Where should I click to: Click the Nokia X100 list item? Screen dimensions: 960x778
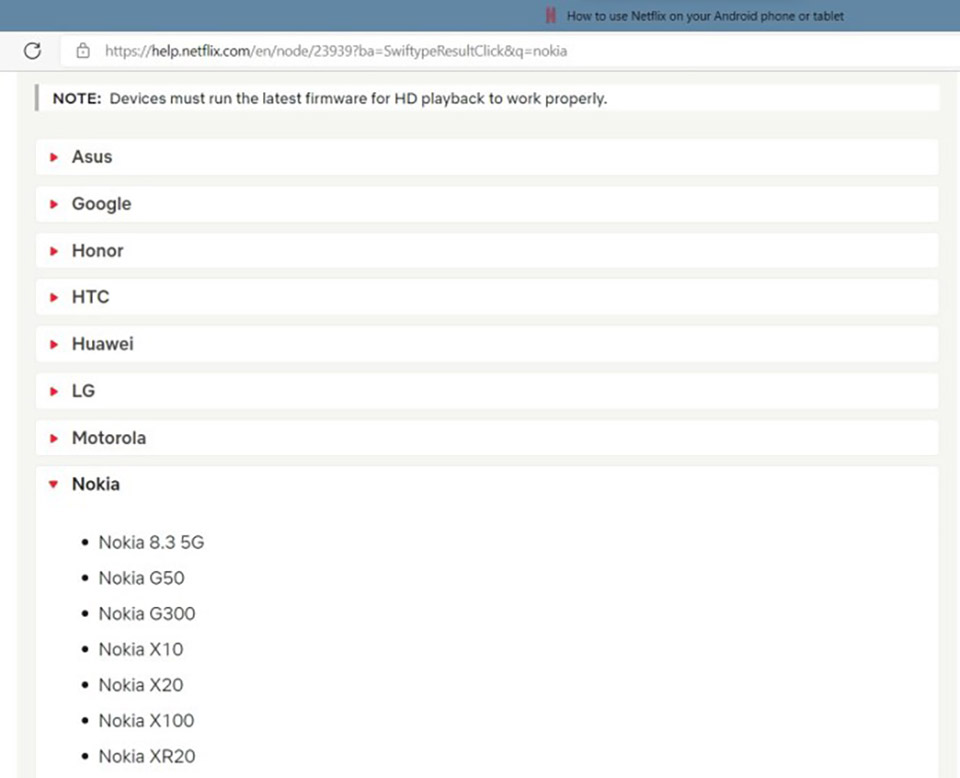[146, 720]
